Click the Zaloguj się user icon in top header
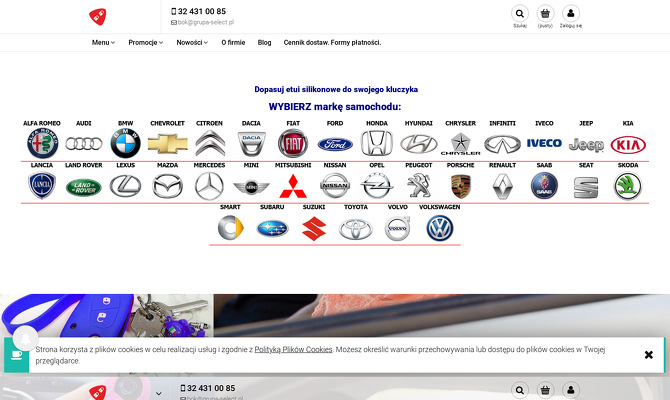 point(571,14)
